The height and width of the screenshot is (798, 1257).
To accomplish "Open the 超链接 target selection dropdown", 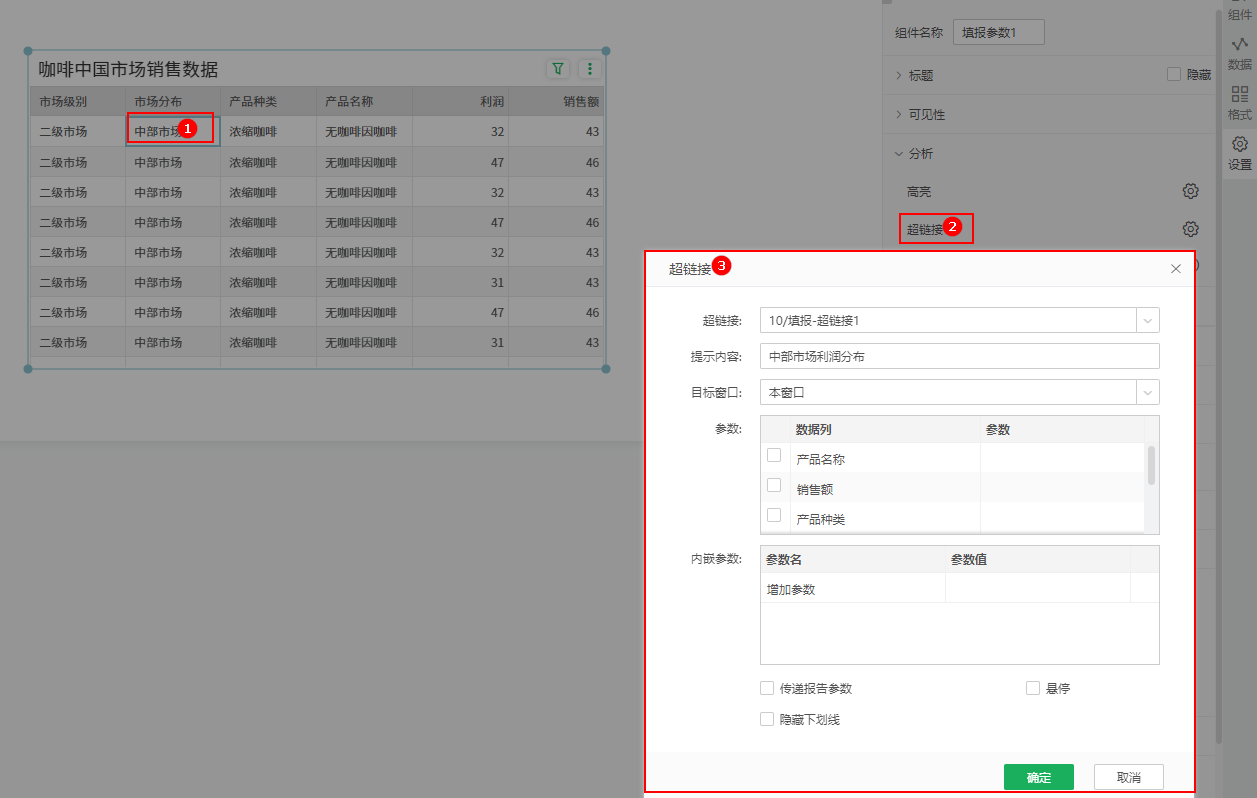I will pyautogui.click(x=1147, y=320).
